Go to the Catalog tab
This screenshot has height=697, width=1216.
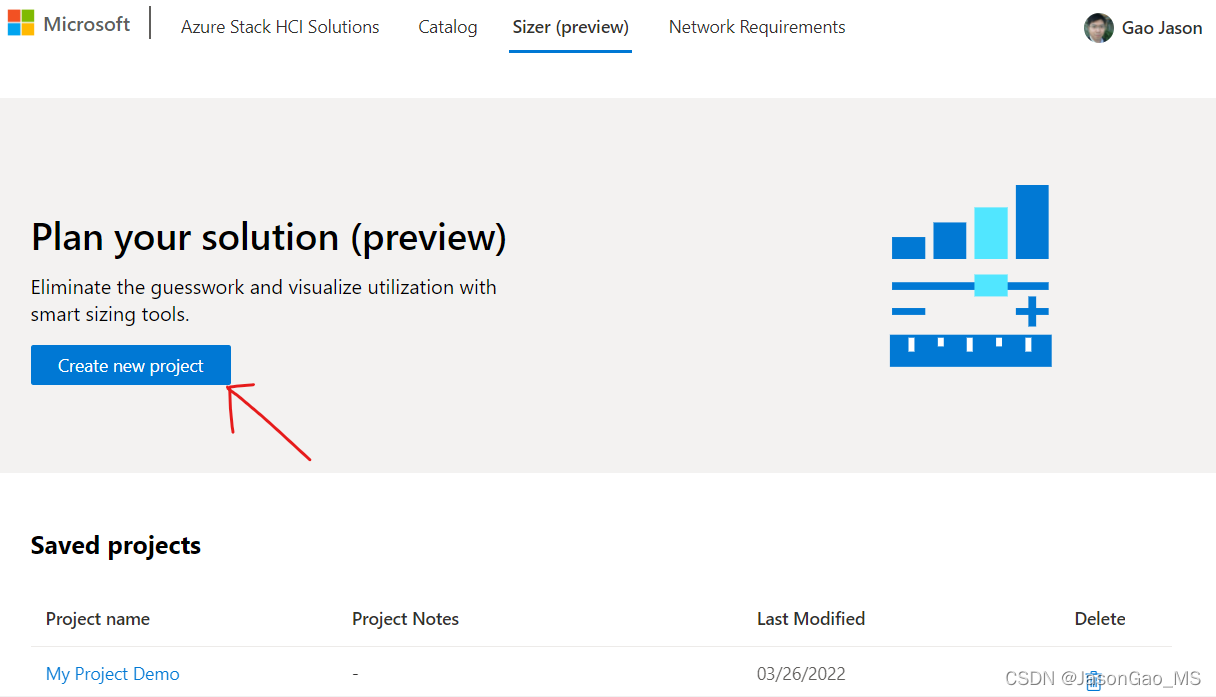(447, 27)
